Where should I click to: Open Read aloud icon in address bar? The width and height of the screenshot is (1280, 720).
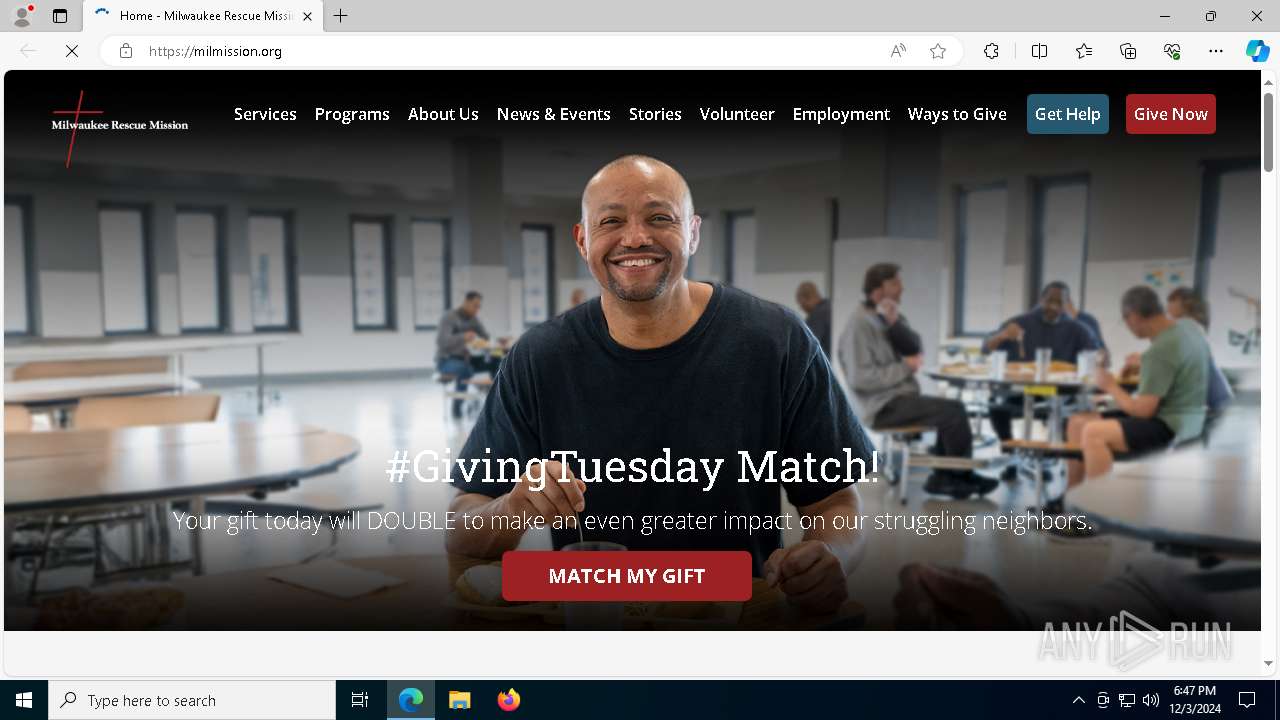coord(898,51)
